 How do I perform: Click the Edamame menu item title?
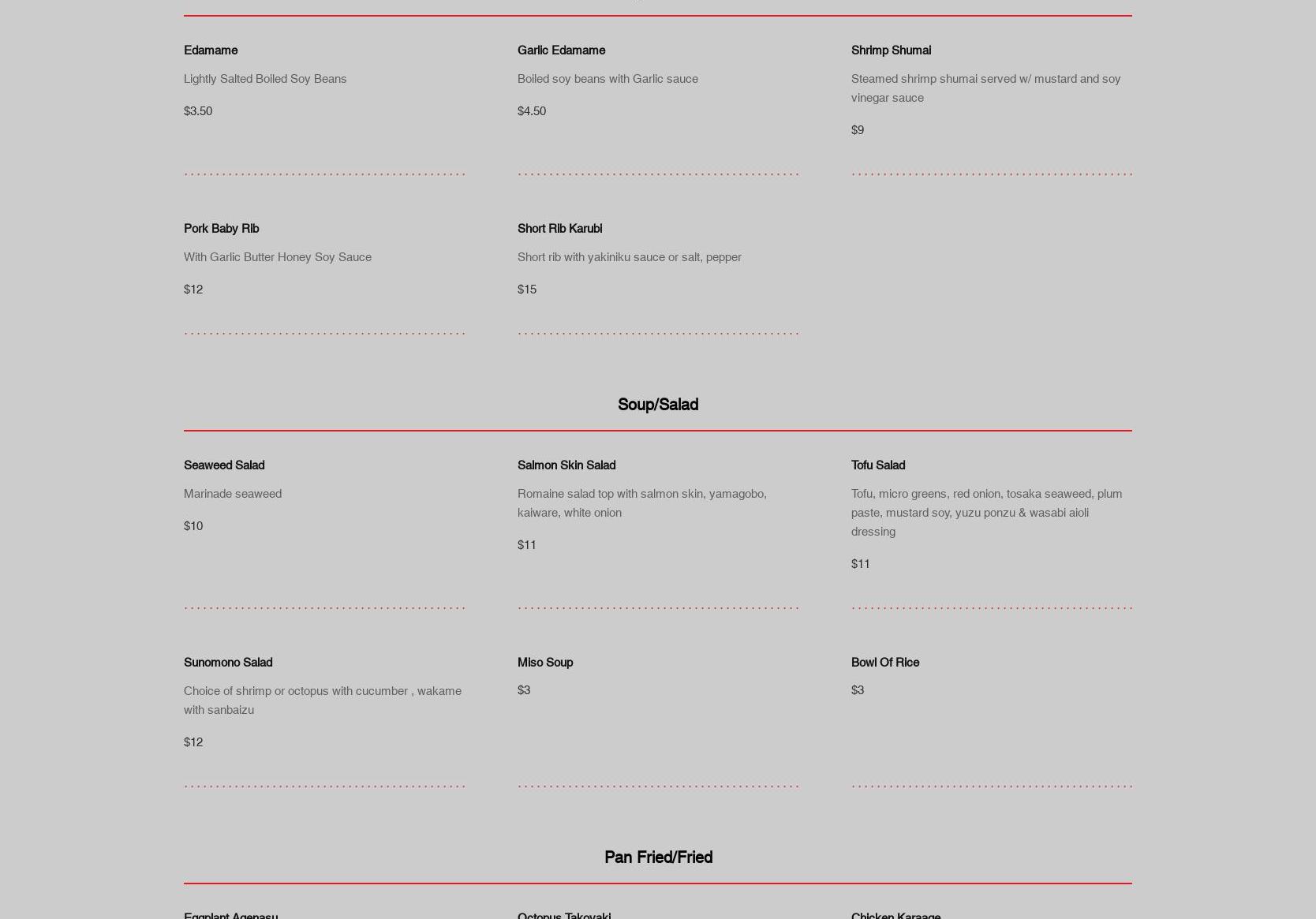pyautogui.click(x=211, y=50)
